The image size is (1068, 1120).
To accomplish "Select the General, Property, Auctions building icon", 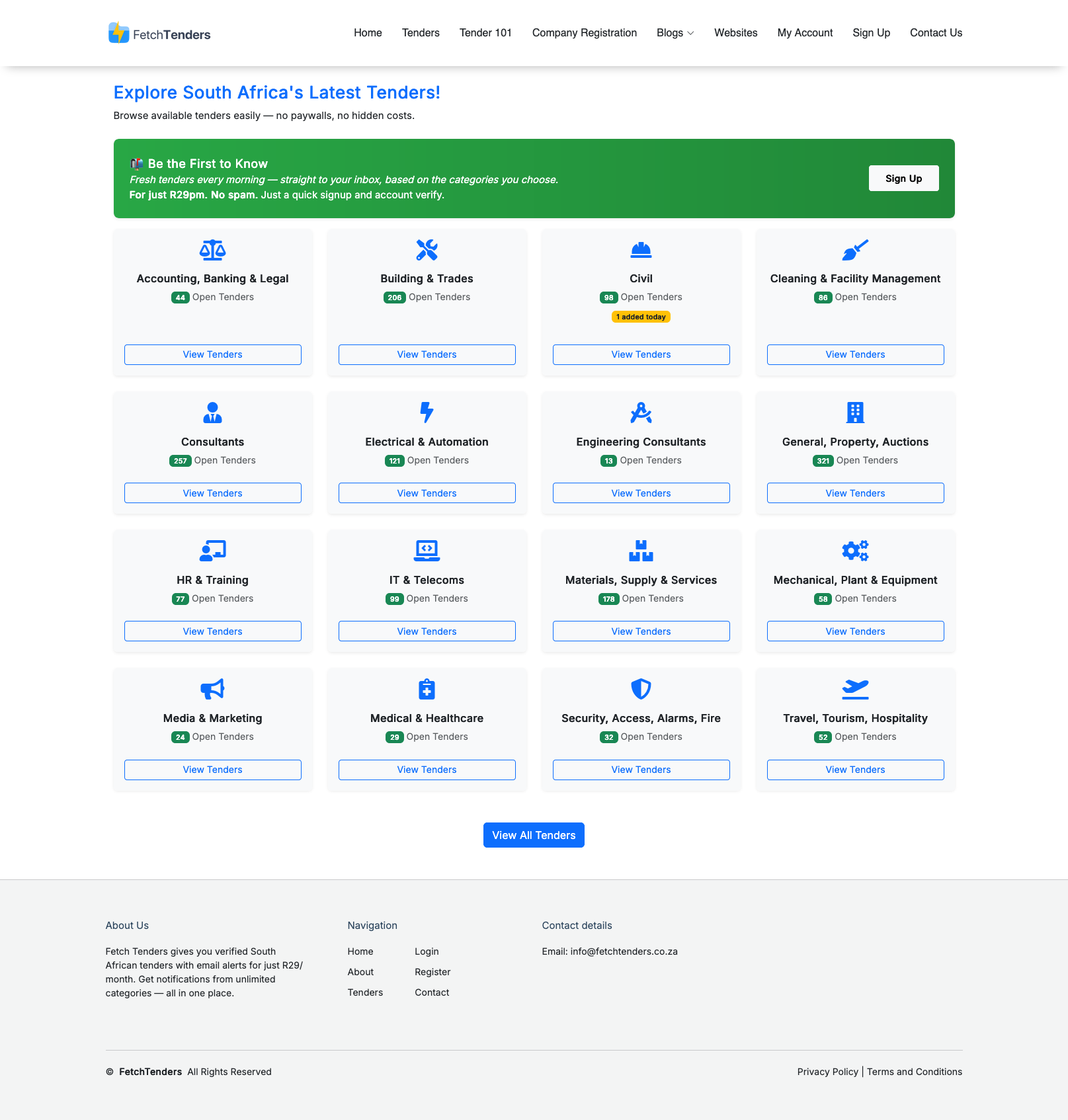I will point(854,413).
